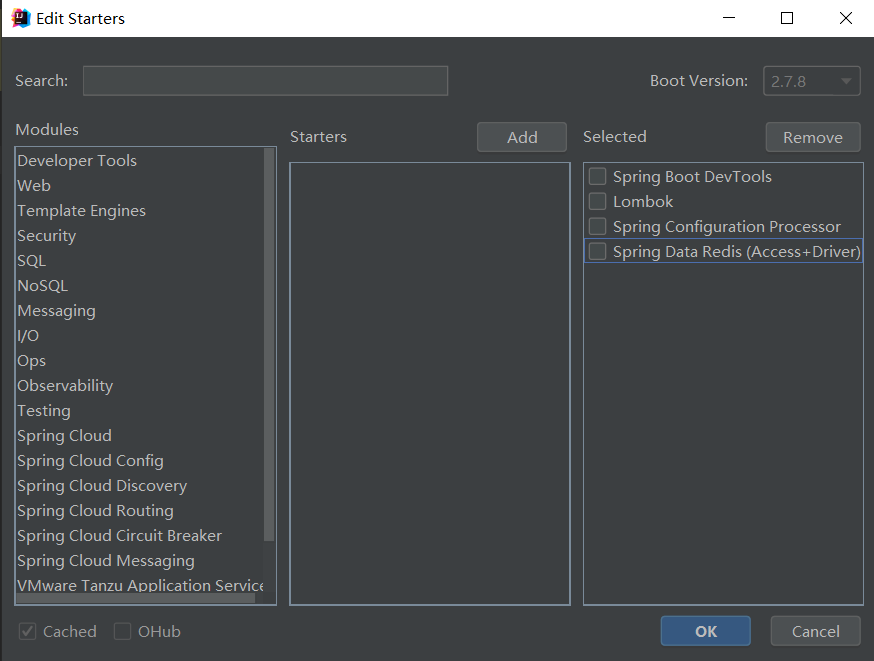
Task: Check the Lombok checkbox
Action: click(x=598, y=201)
